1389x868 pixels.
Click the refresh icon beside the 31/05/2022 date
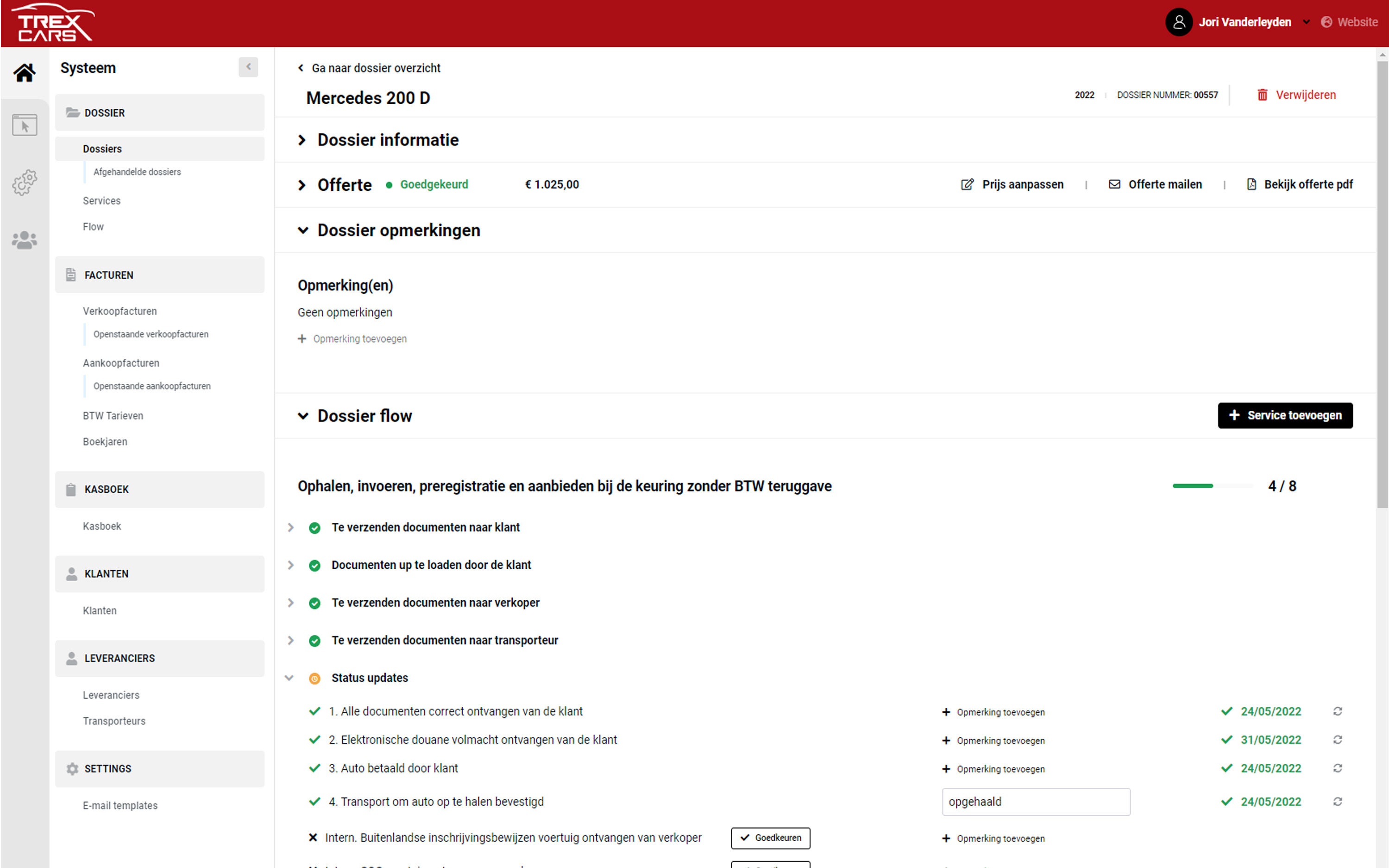(x=1337, y=739)
